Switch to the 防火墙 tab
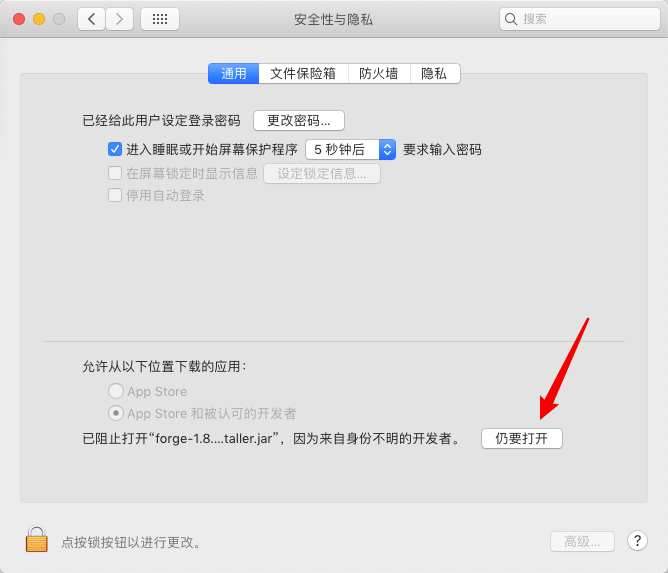This screenshot has height=573, width=668. [x=379, y=74]
